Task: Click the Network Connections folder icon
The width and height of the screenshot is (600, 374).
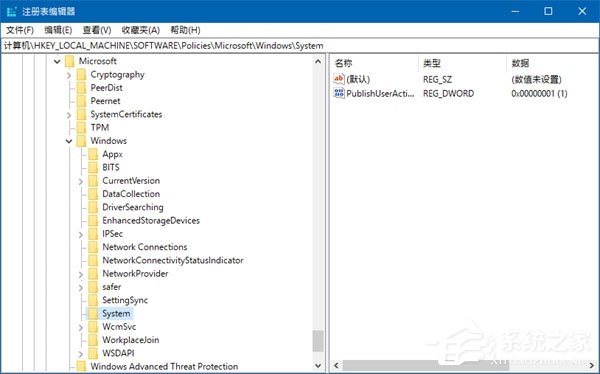Action: click(x=93, y=247)
